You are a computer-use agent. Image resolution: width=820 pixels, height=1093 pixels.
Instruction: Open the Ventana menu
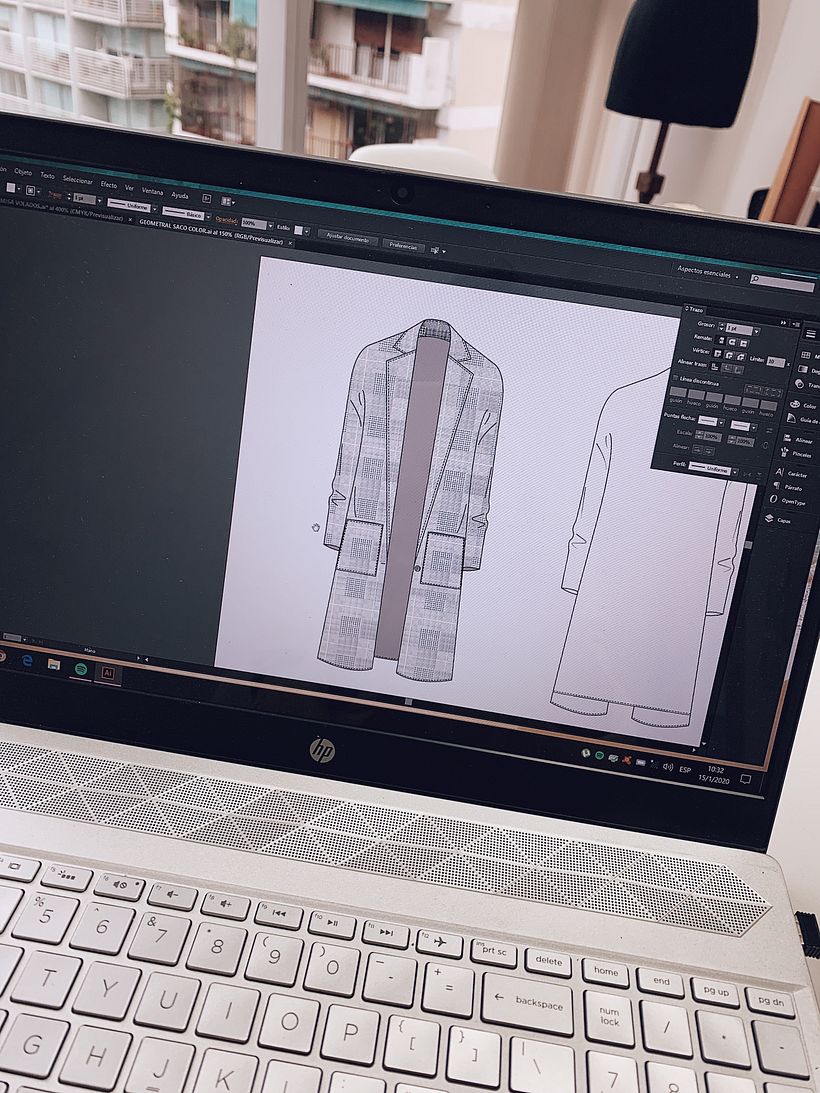click(x=152, y=191)
